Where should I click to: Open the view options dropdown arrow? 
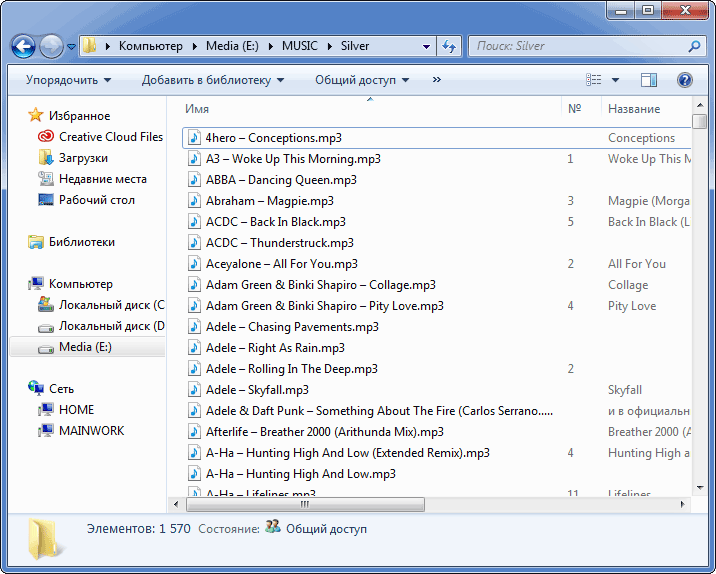615,80
